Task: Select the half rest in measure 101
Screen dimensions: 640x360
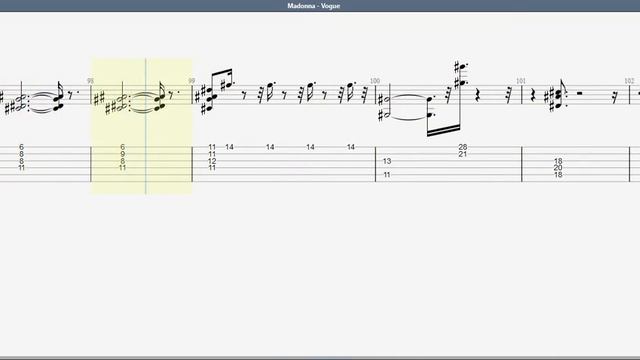Action: [579, 93]
